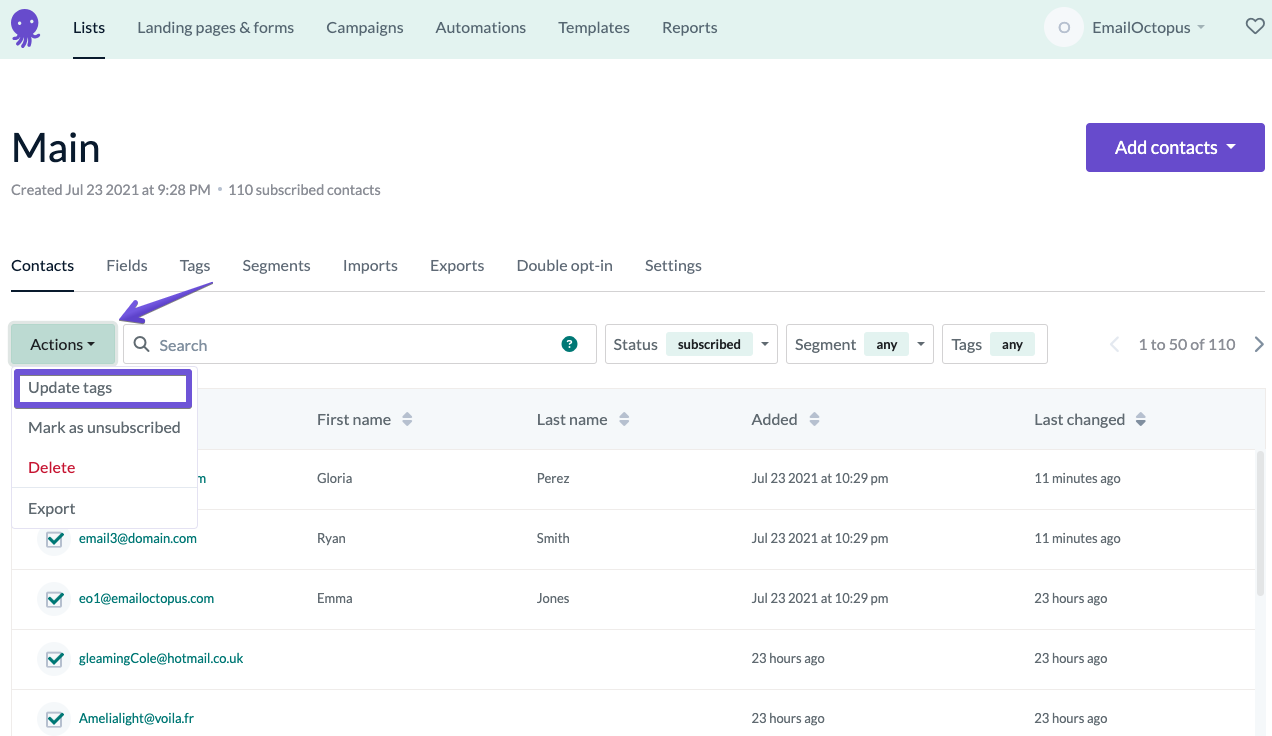Open the Campaigns section

point(365,28)
